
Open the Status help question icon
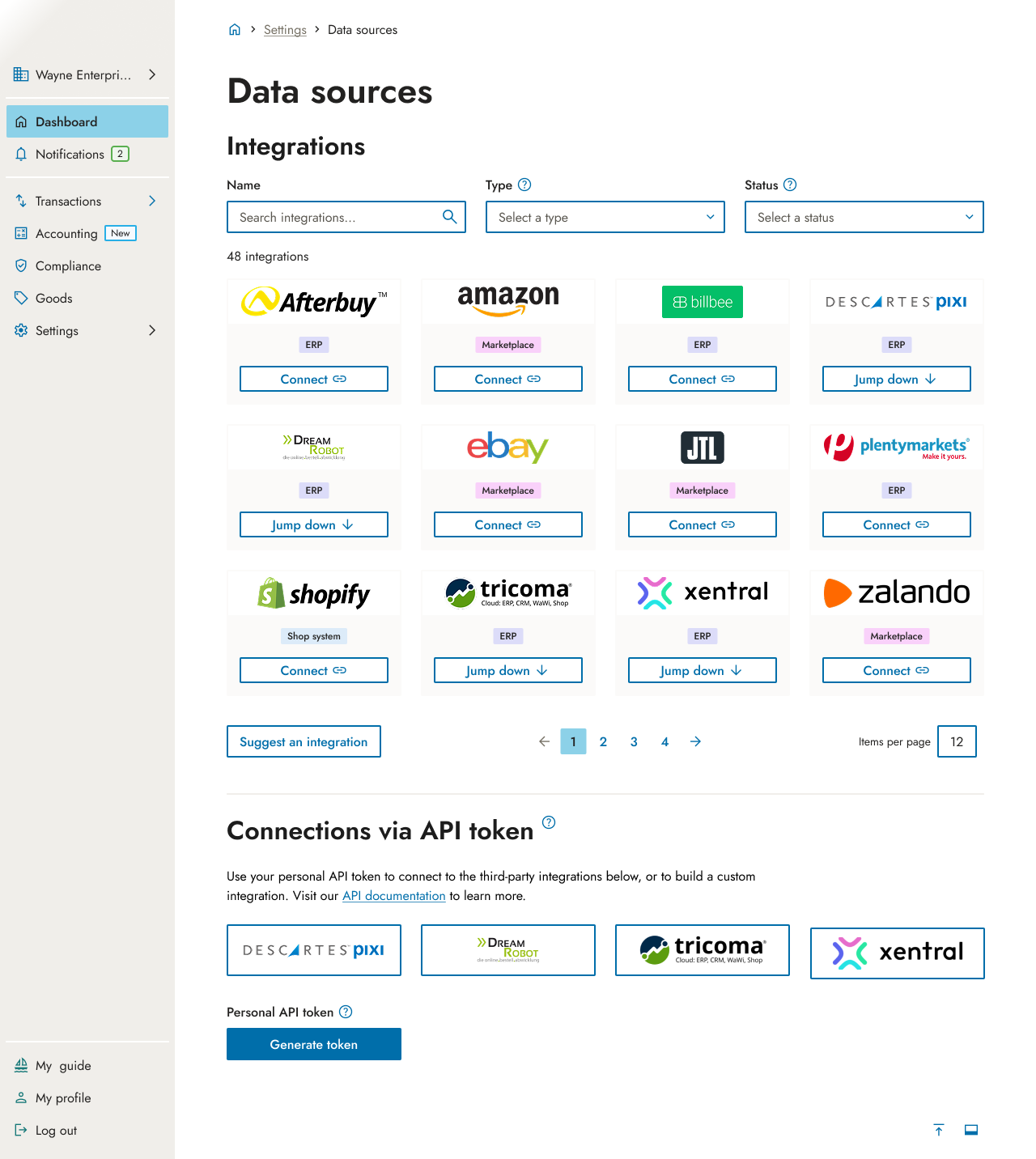[x=790, y=185]
